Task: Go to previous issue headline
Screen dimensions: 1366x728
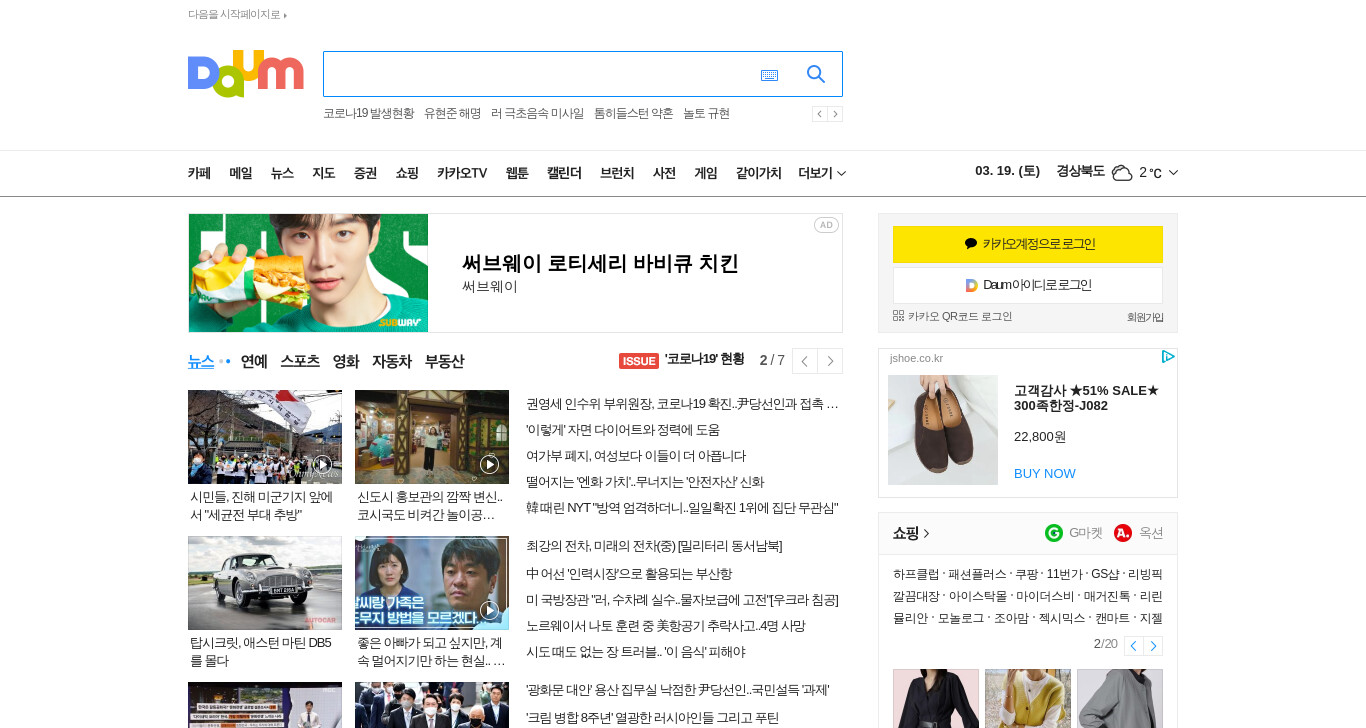Action: [x=804, y=361]
